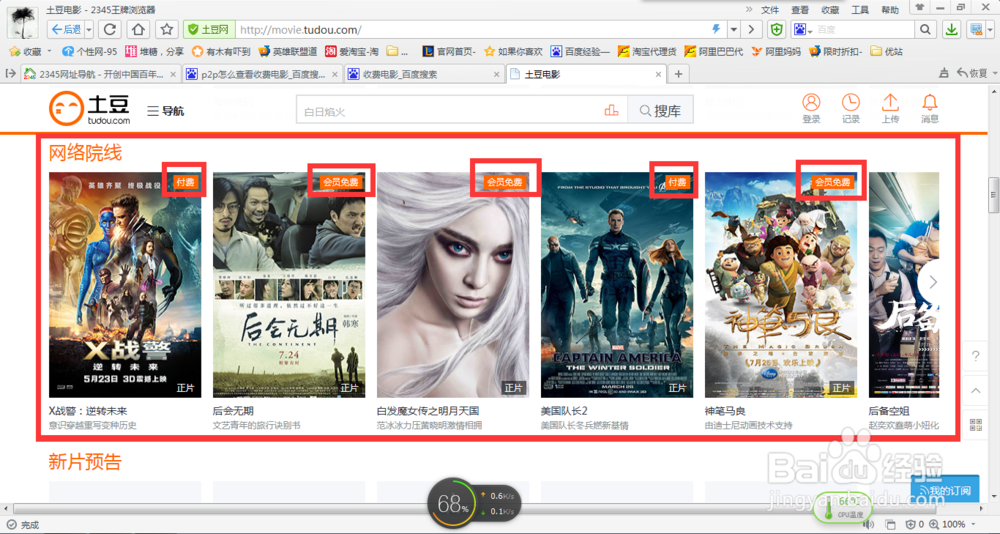1000x534 pixels.
Task: Open a new tab with plus button
Action: click(x=678, y=75)
